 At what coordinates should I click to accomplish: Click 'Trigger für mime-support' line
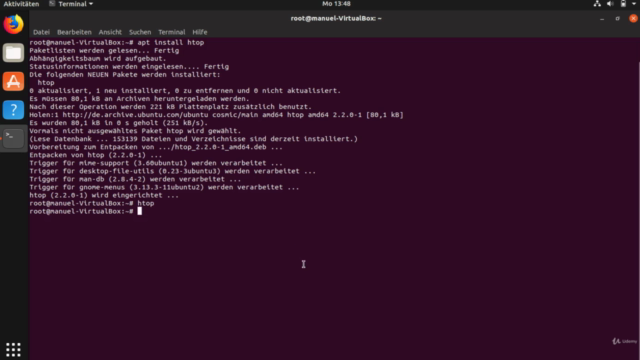click(156, 163)
